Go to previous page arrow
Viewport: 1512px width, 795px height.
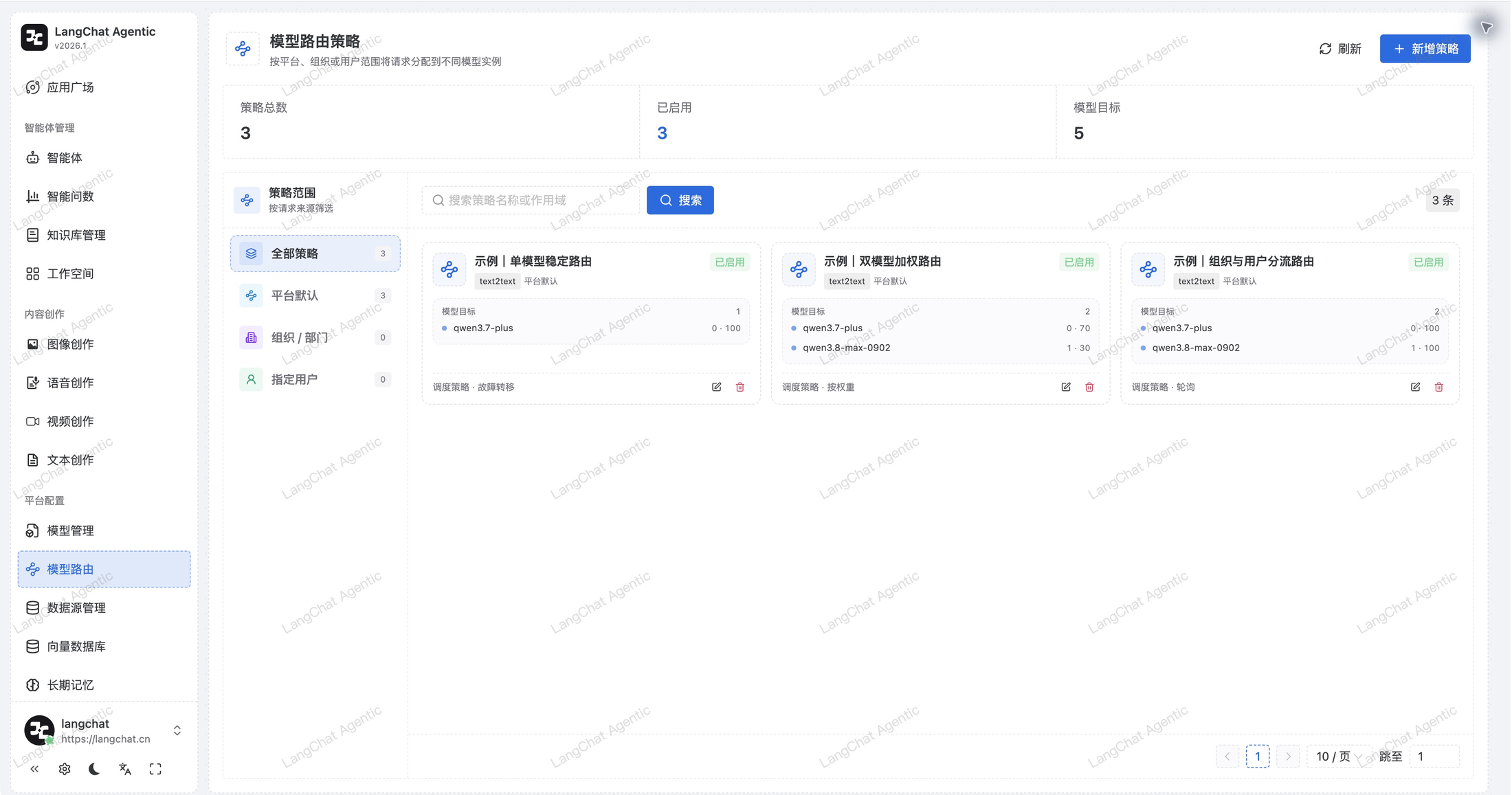(x=1227, y=757)
